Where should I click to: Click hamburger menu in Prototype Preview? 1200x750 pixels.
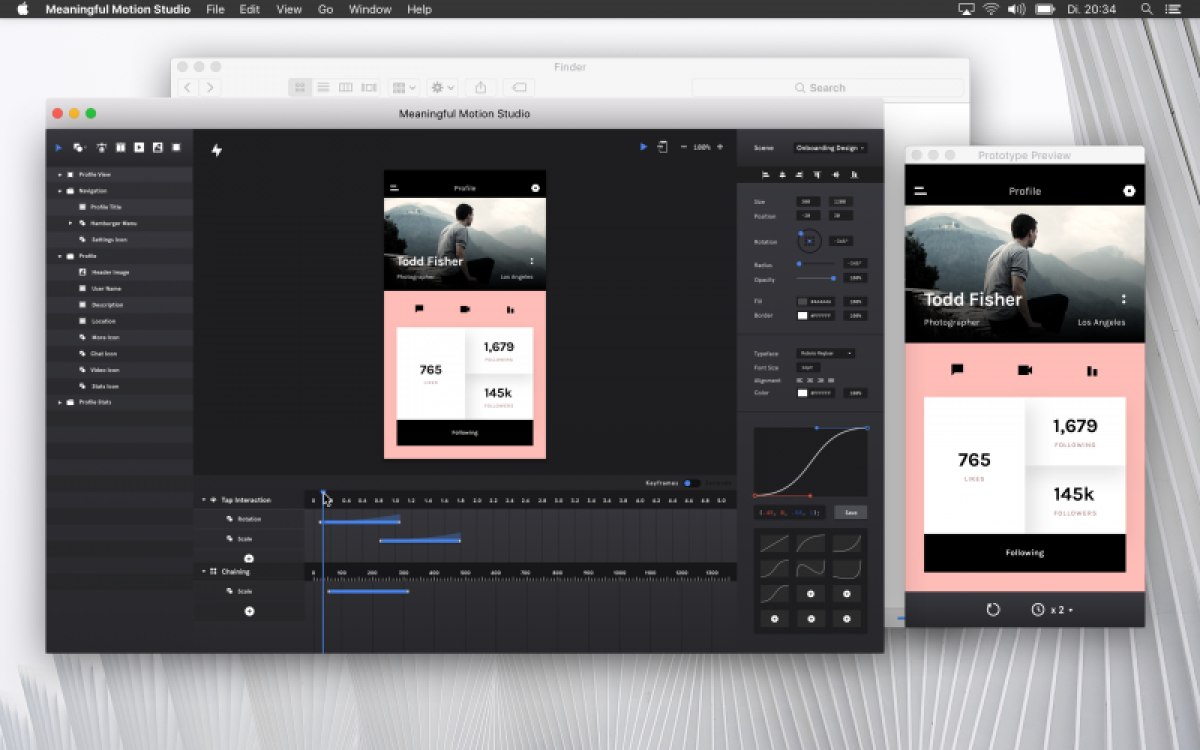click(920, 191)
